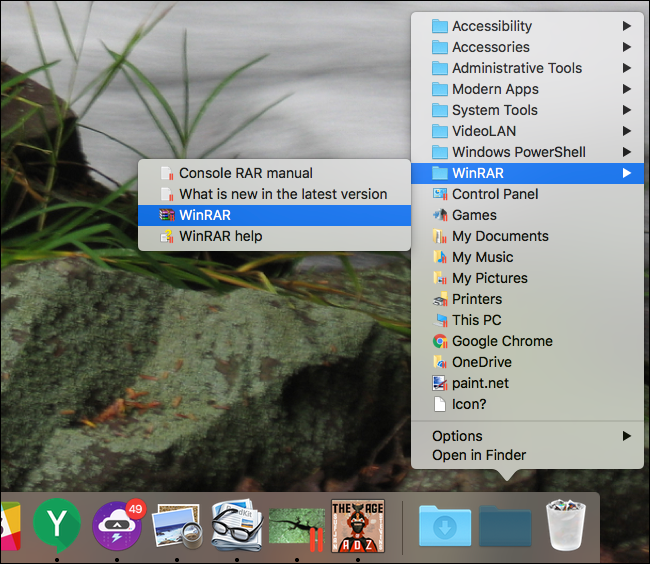Click the dark blue folder stack in Dock
Image resolution: width=650 pixels, height=564 pixels.
pyautogui.click(x=505, y=525)
